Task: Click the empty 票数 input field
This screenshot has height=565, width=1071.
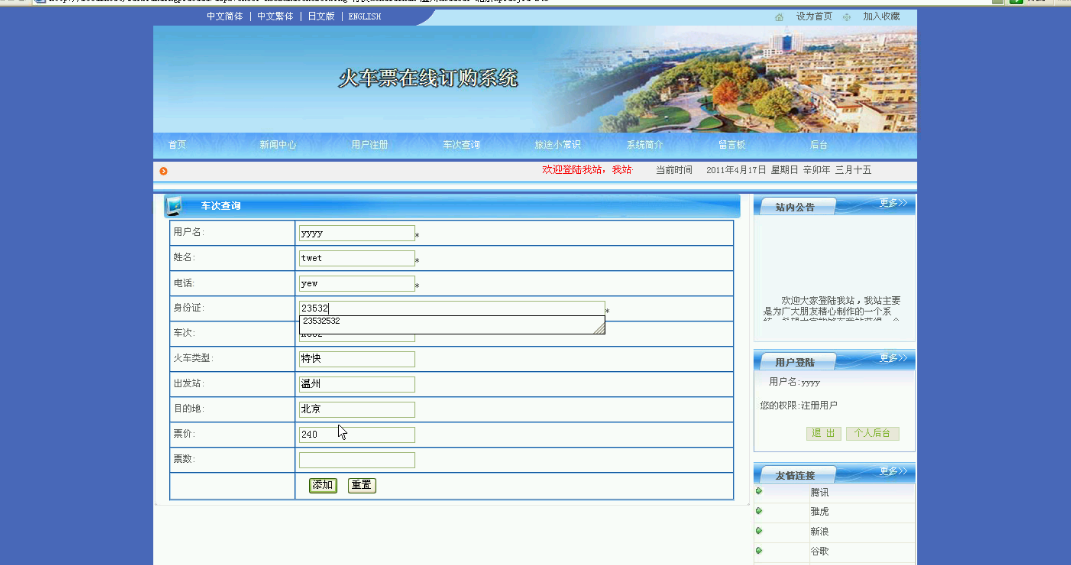Action: (357, 460)
